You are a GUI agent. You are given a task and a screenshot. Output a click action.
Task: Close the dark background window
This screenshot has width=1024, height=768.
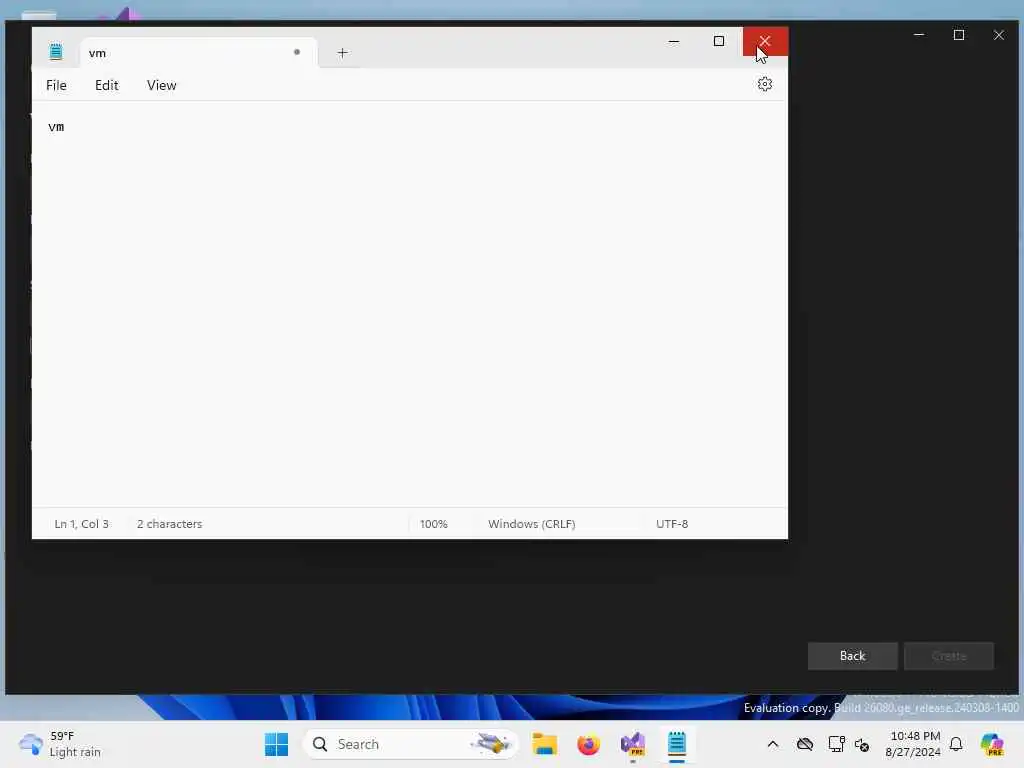[999, 35]
